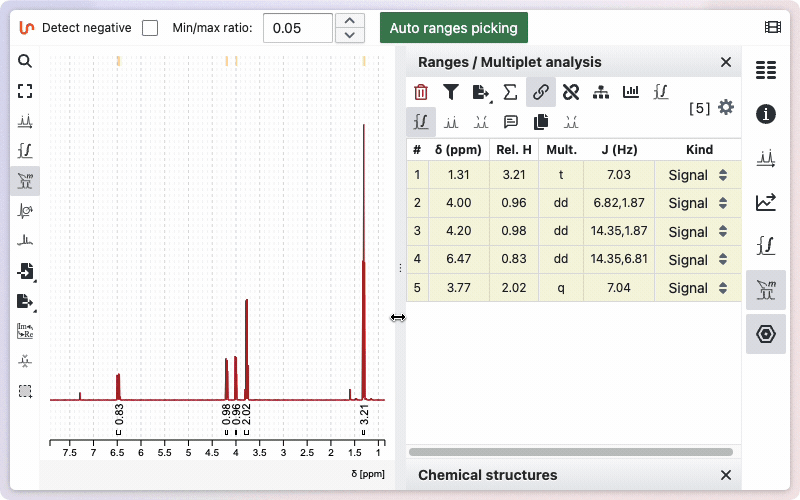Click the broken-link unlink icon
Image resolution: width=800 pixels, height=500 pixels.
click(571, 93)
